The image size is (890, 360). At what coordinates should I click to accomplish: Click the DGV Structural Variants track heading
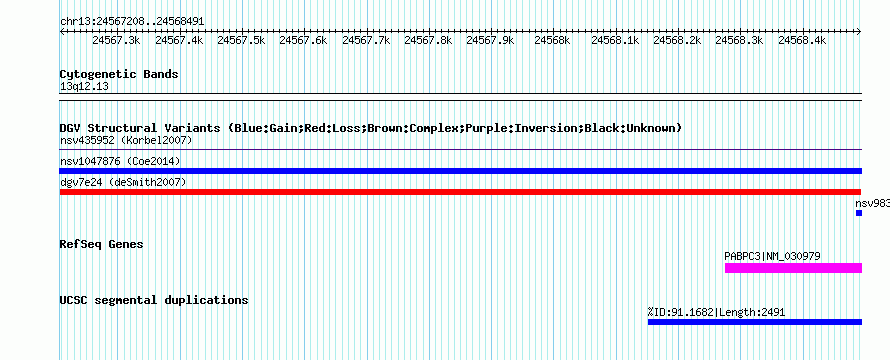(370, 128)
